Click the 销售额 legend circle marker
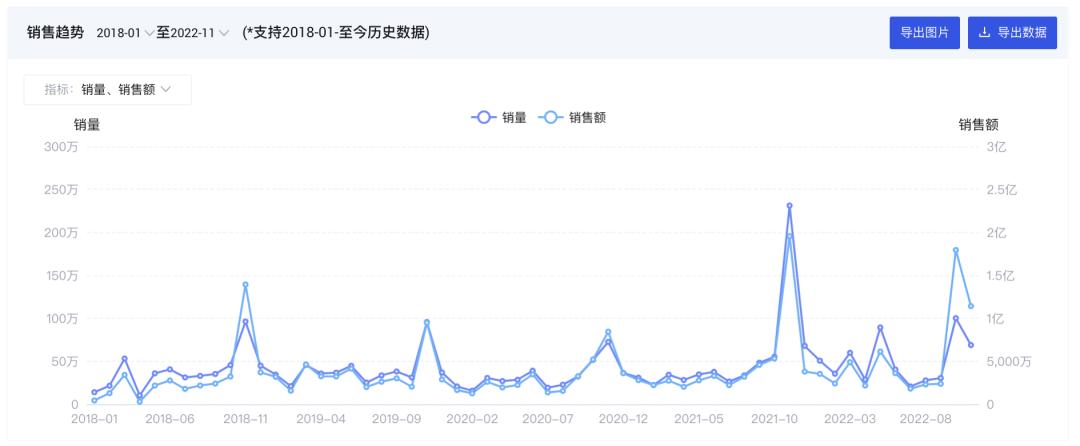The width and height of the screenshot is (1080, 446). [549, 117]
